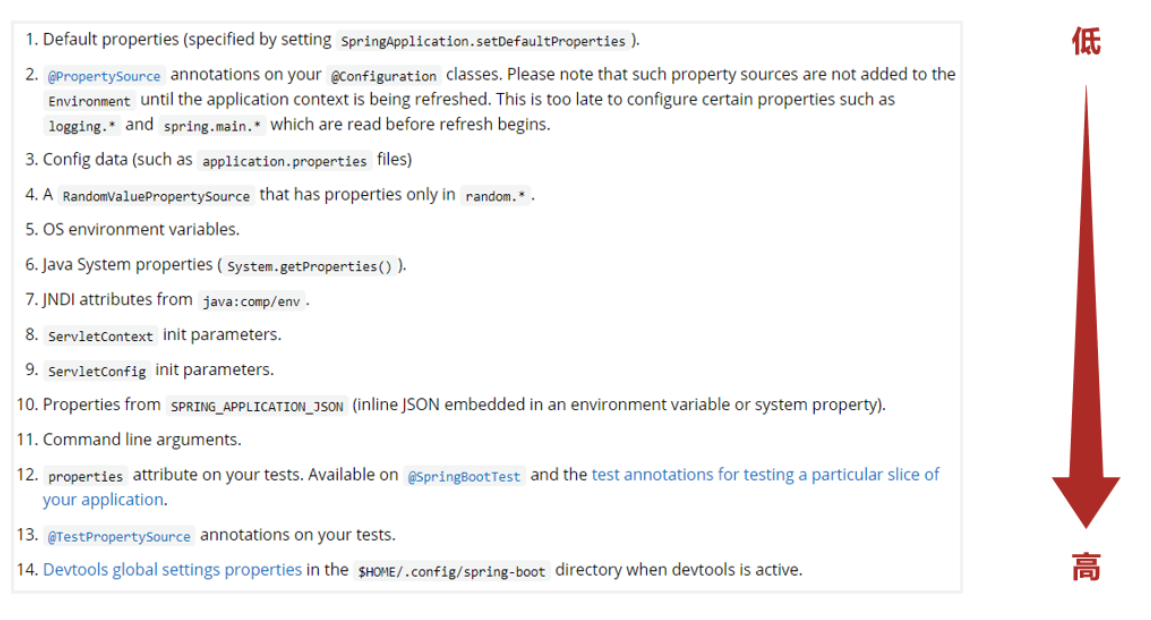1151x620 pixels.
Task: Click the SPRING_APPLICATION_JSON code snippet
Action: tap(257, 407)
